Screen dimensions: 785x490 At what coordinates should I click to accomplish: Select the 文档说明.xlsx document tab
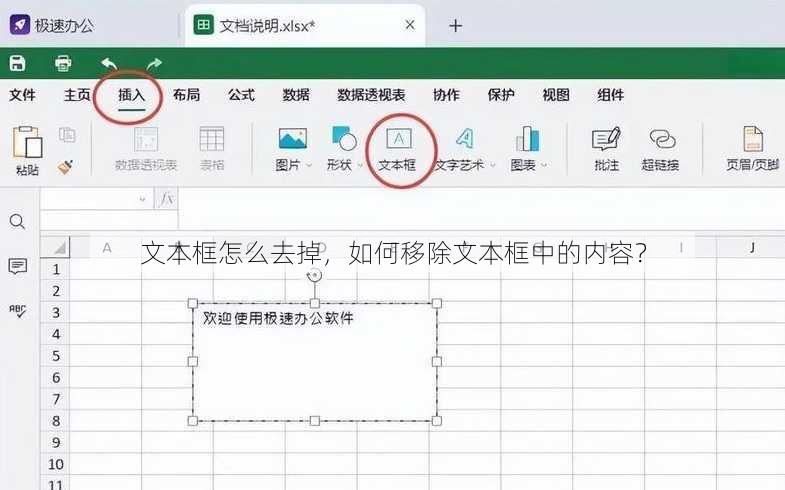pos(304,26)
